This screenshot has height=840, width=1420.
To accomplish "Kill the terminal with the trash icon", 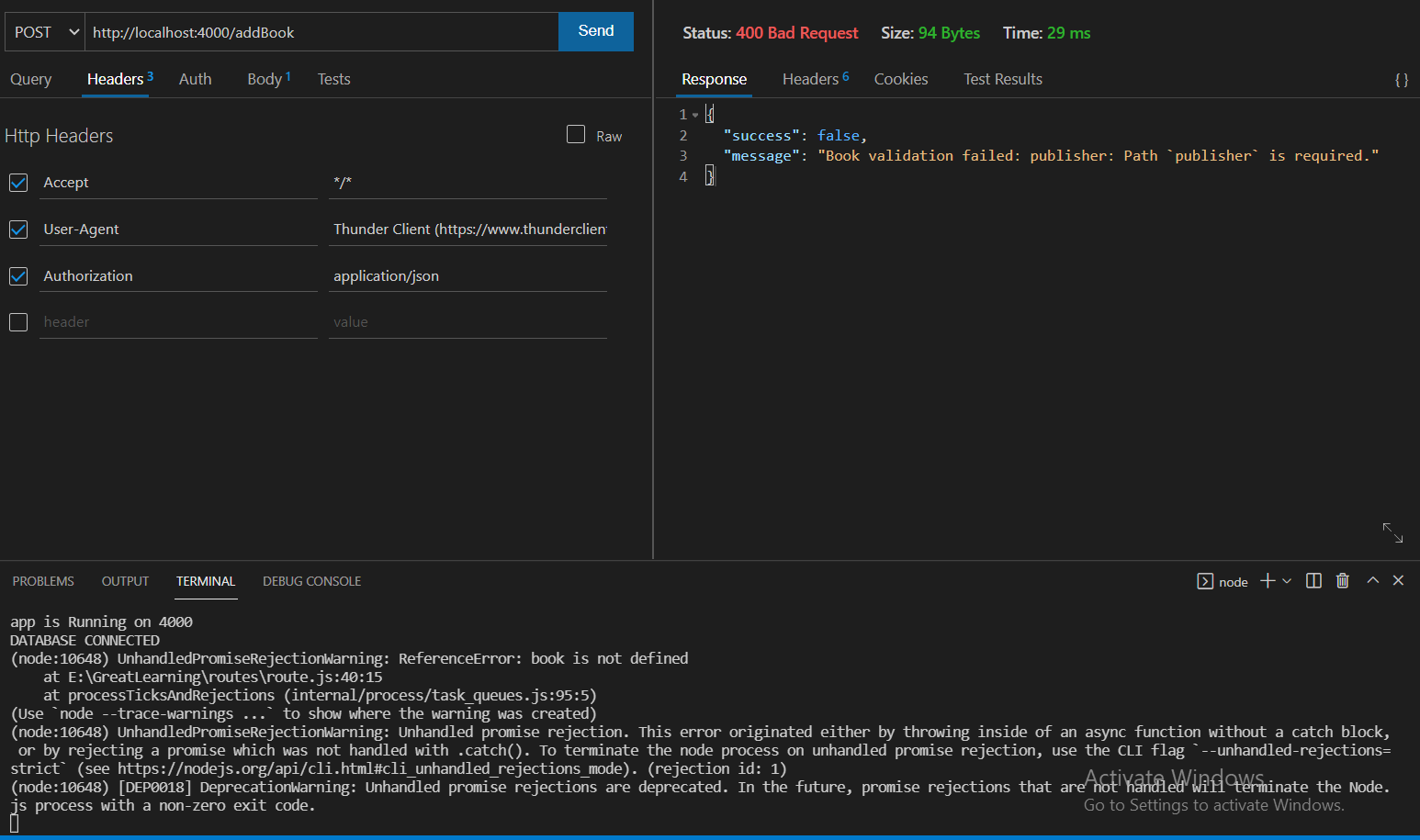I will coord(1343,580).
